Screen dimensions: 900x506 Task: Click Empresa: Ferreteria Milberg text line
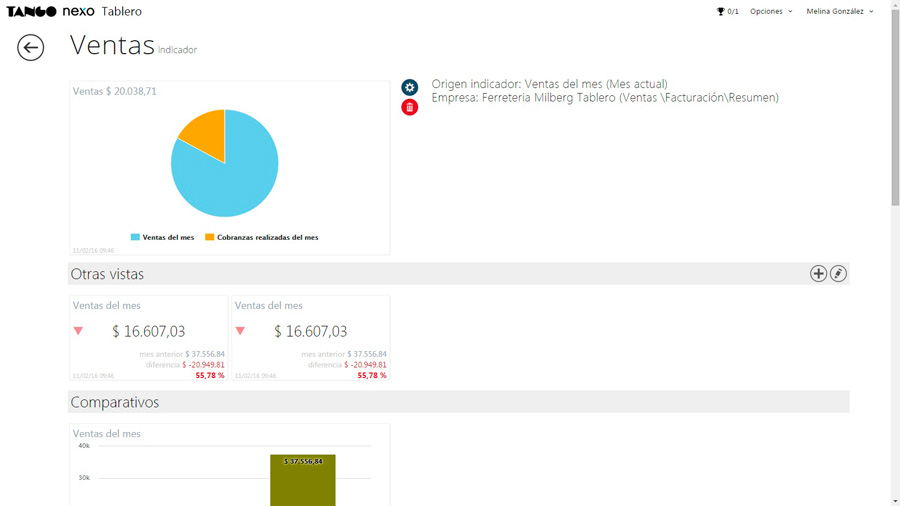tap(605, 98)
